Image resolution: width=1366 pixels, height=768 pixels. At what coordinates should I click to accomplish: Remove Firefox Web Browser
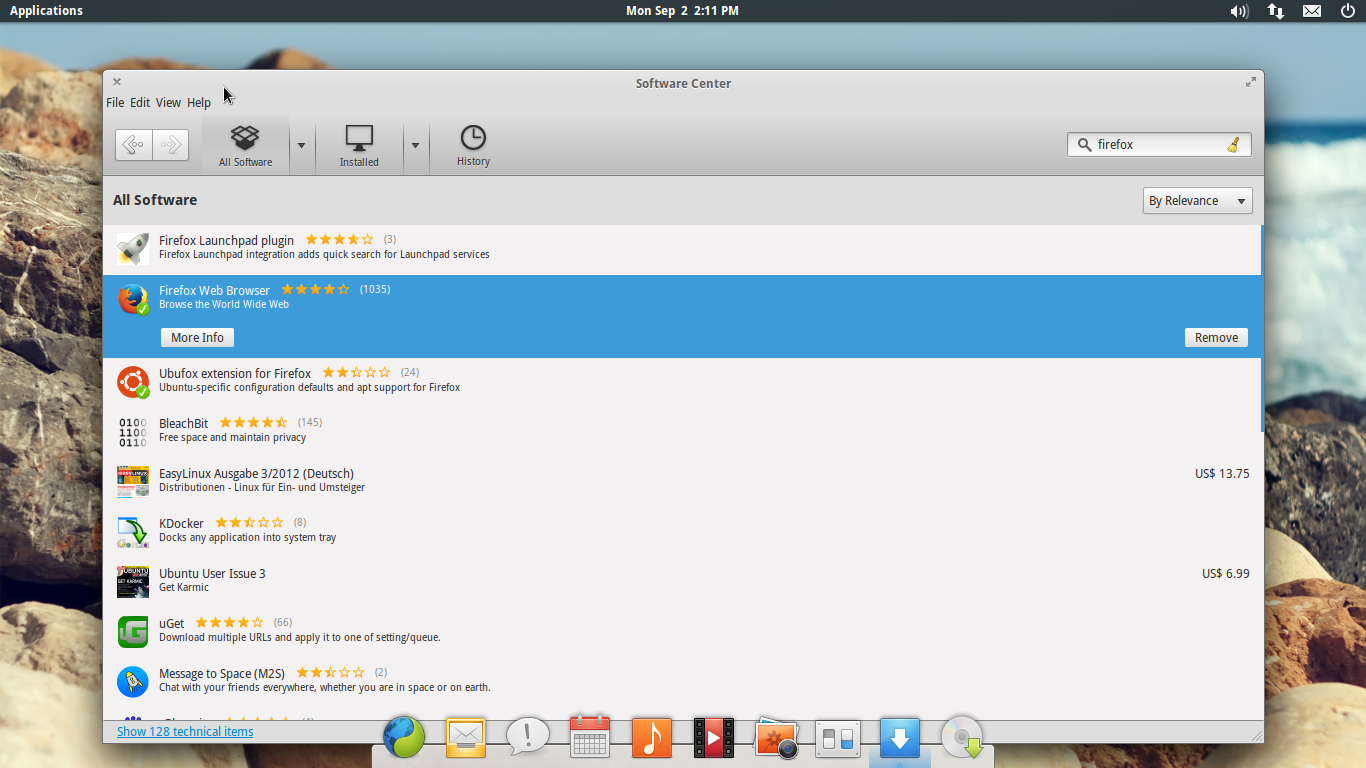pyautogui.click(x=1216, y=337)
